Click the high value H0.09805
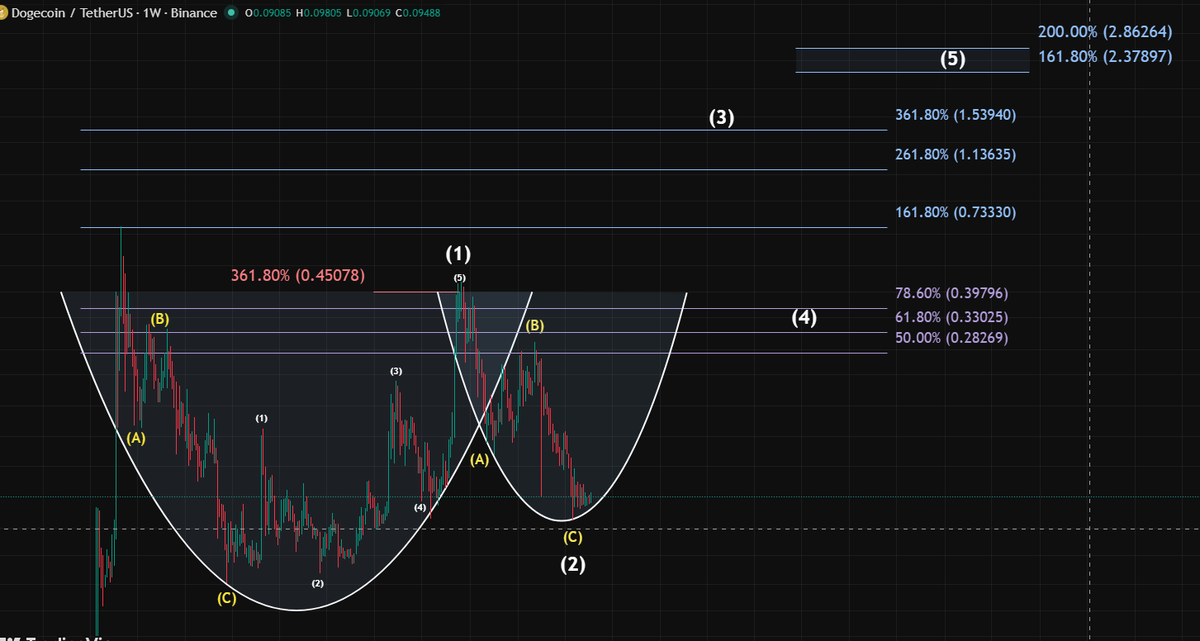The width and height of the screenshot is (1200, 641). coord(319,14)
